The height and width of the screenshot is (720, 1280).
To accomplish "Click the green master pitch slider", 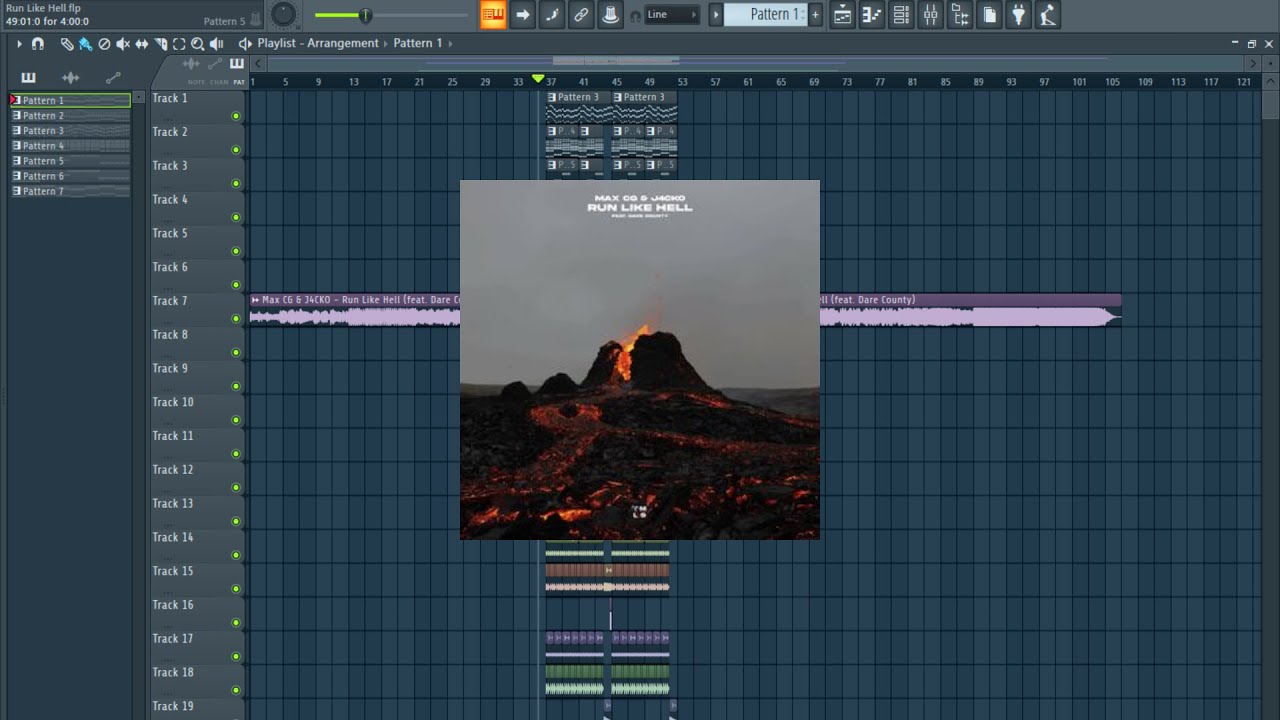I will pyautogui.click(x=391, y=15).
